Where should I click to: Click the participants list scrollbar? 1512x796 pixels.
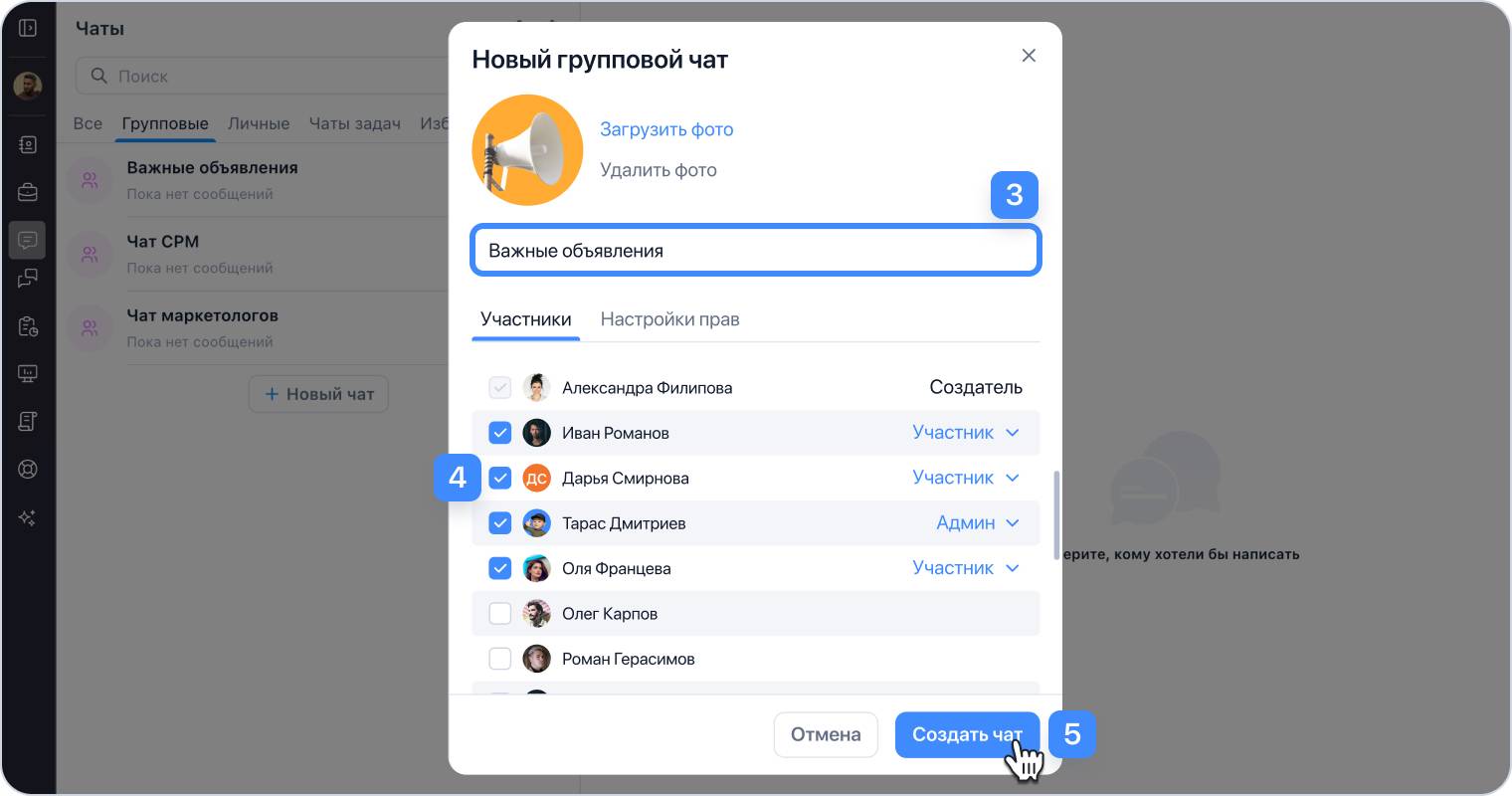coord(1056,515)
